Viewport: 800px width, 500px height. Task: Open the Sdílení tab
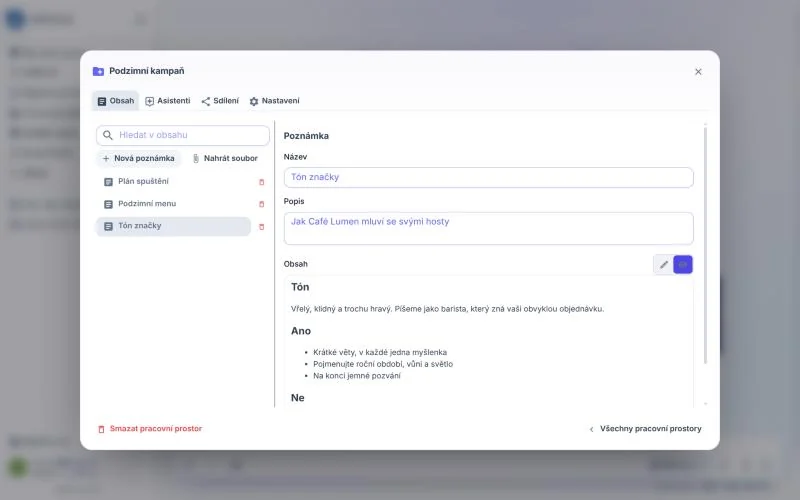coord(220,101)
